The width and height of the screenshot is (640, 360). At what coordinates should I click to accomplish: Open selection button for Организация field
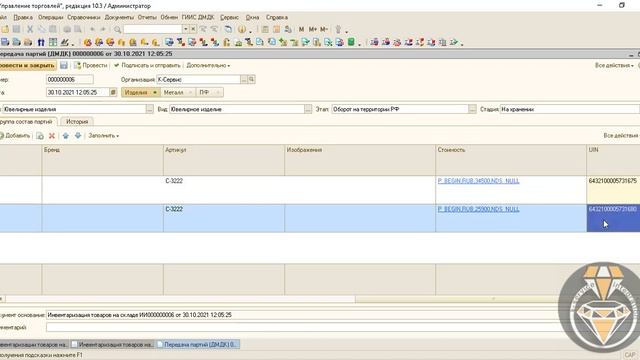[244, 79]
